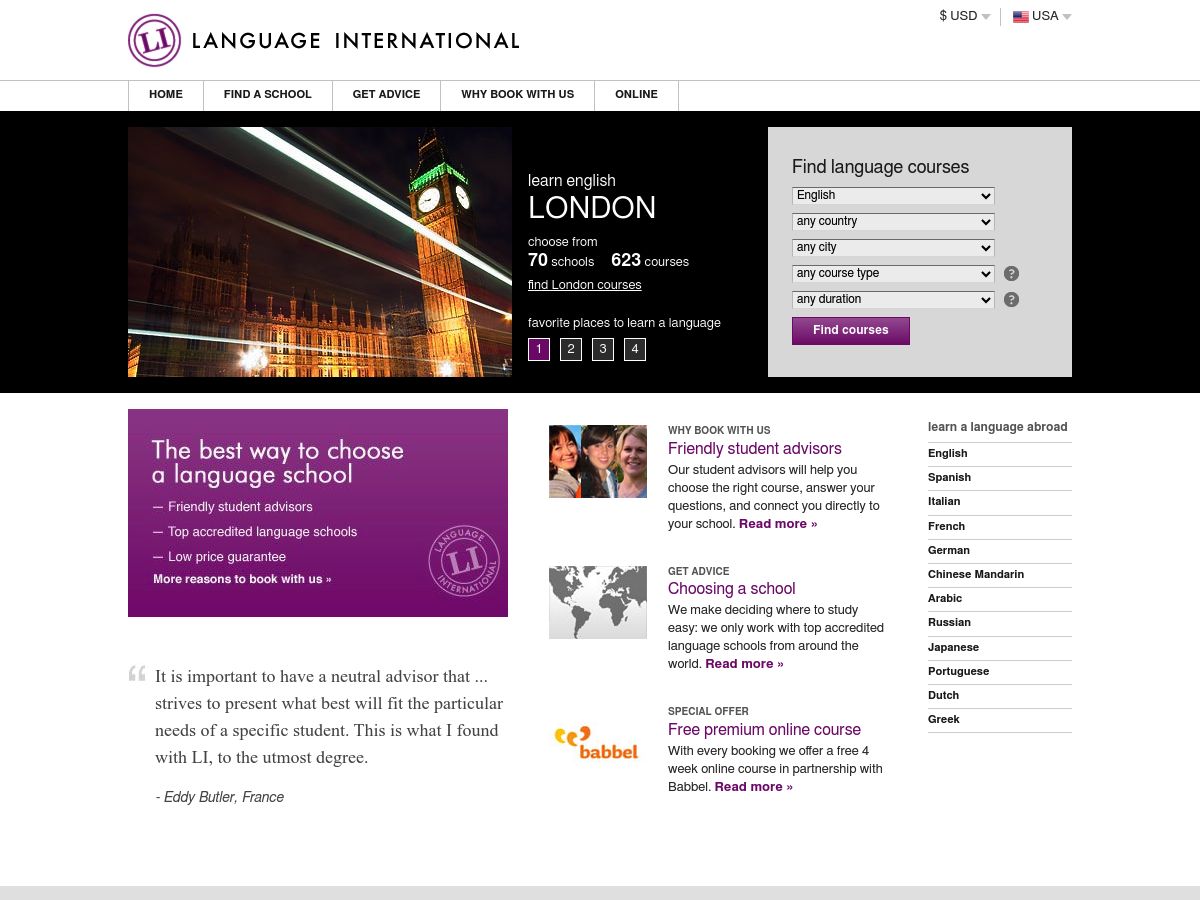Open the USA country selector dropdown
This screenshot has width=1200, height=900.
tap(1042, 16)
